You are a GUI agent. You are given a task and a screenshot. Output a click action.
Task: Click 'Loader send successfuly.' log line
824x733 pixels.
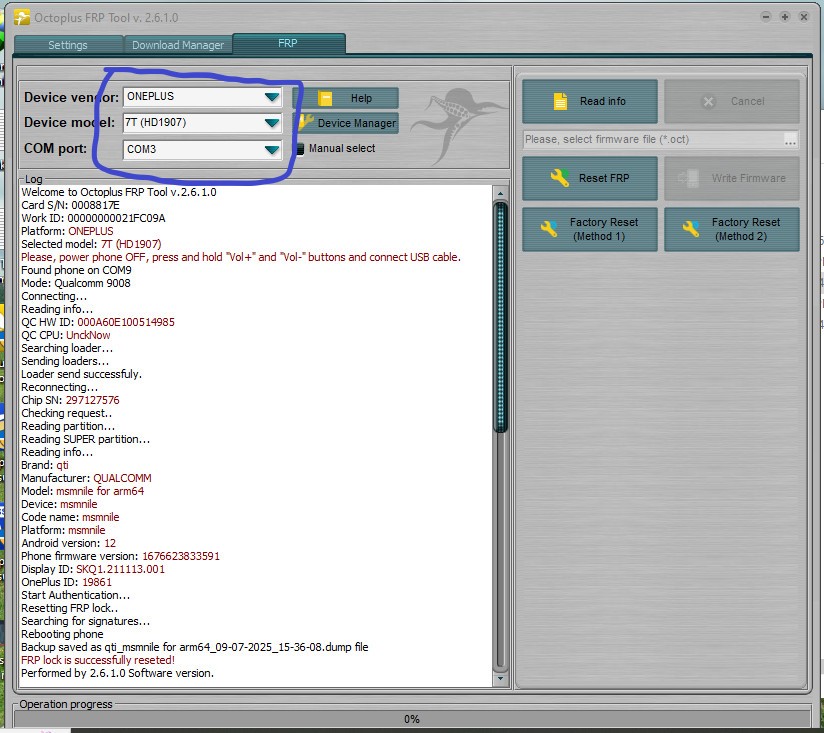81,374
